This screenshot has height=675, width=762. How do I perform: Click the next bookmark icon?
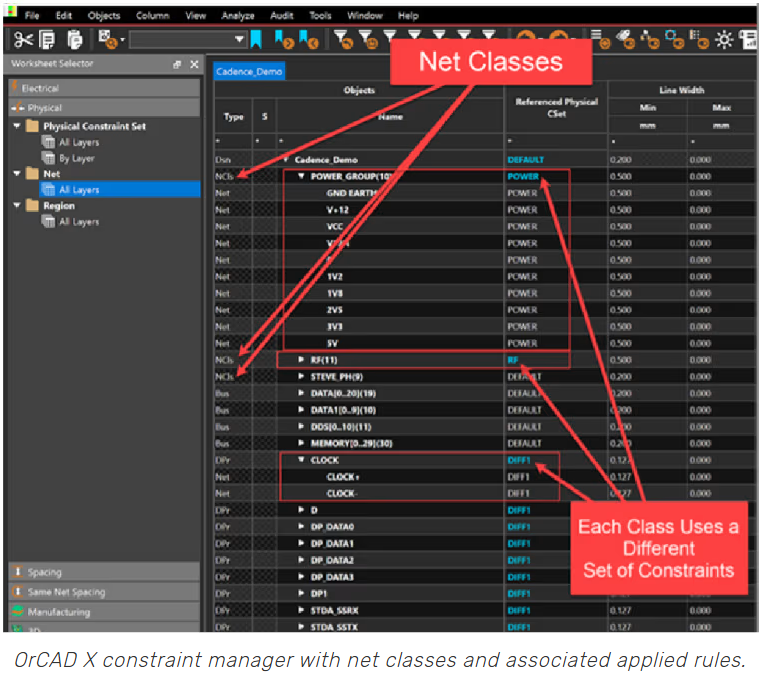(x=284, y=40)
